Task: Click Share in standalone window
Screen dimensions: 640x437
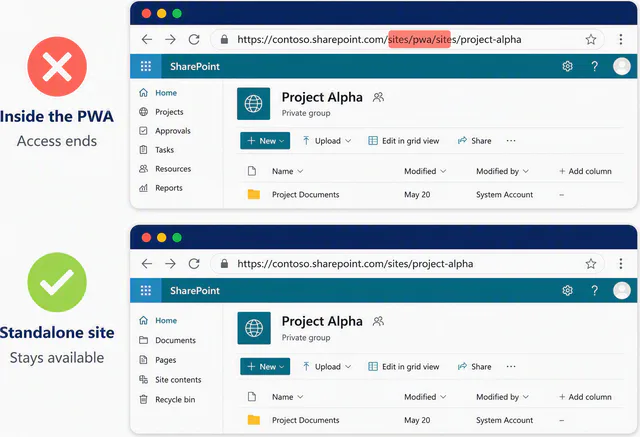Action: 474,366
